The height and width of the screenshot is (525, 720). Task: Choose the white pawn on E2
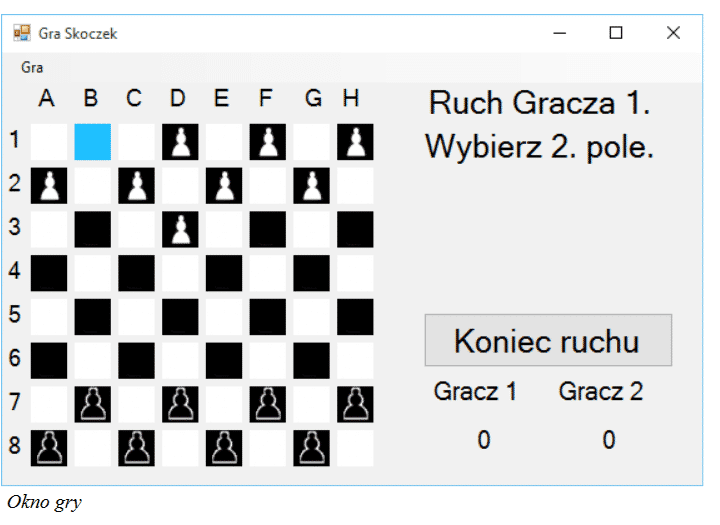coord(223,185)
